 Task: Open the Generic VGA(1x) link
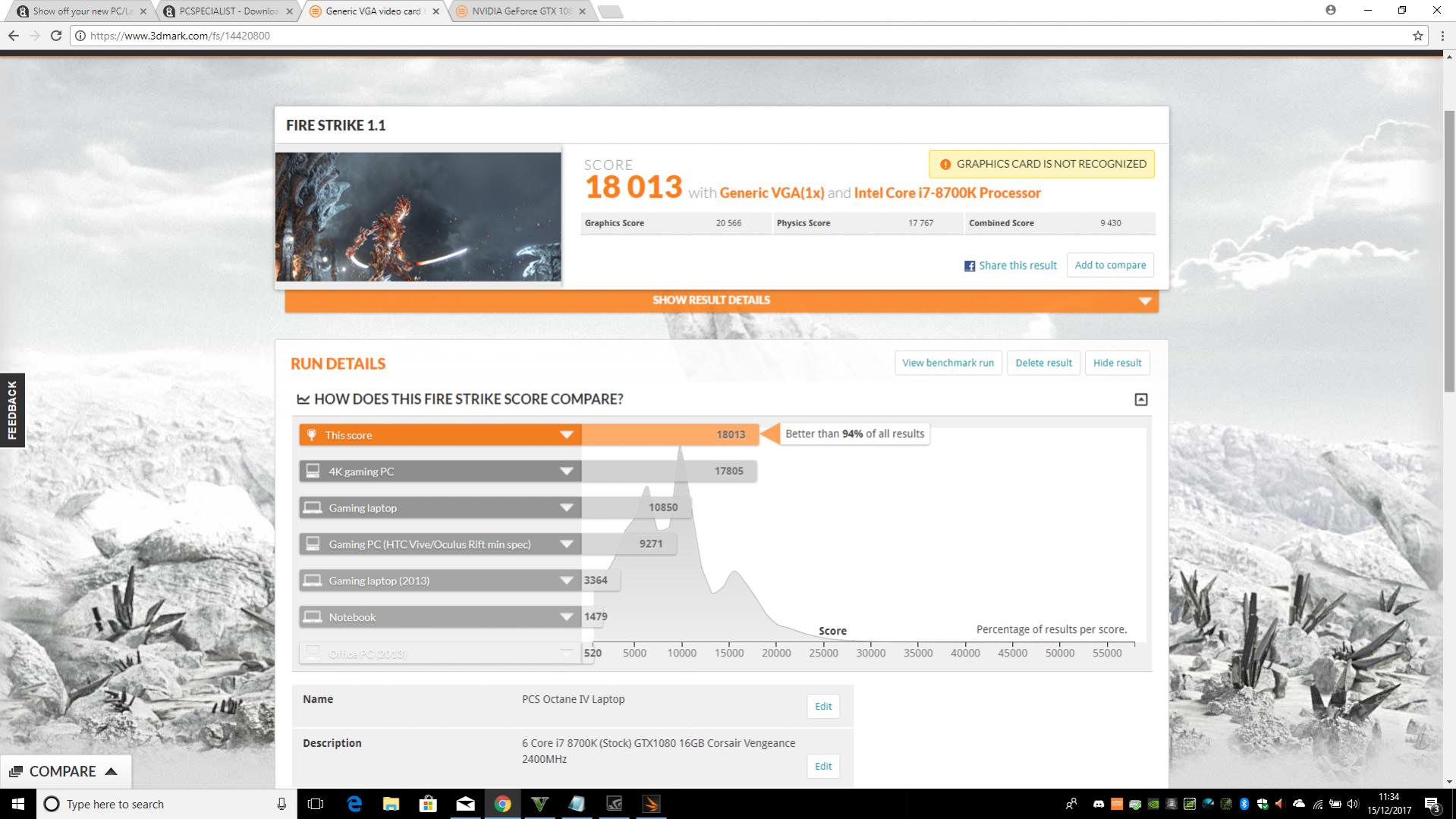point(772,193)
